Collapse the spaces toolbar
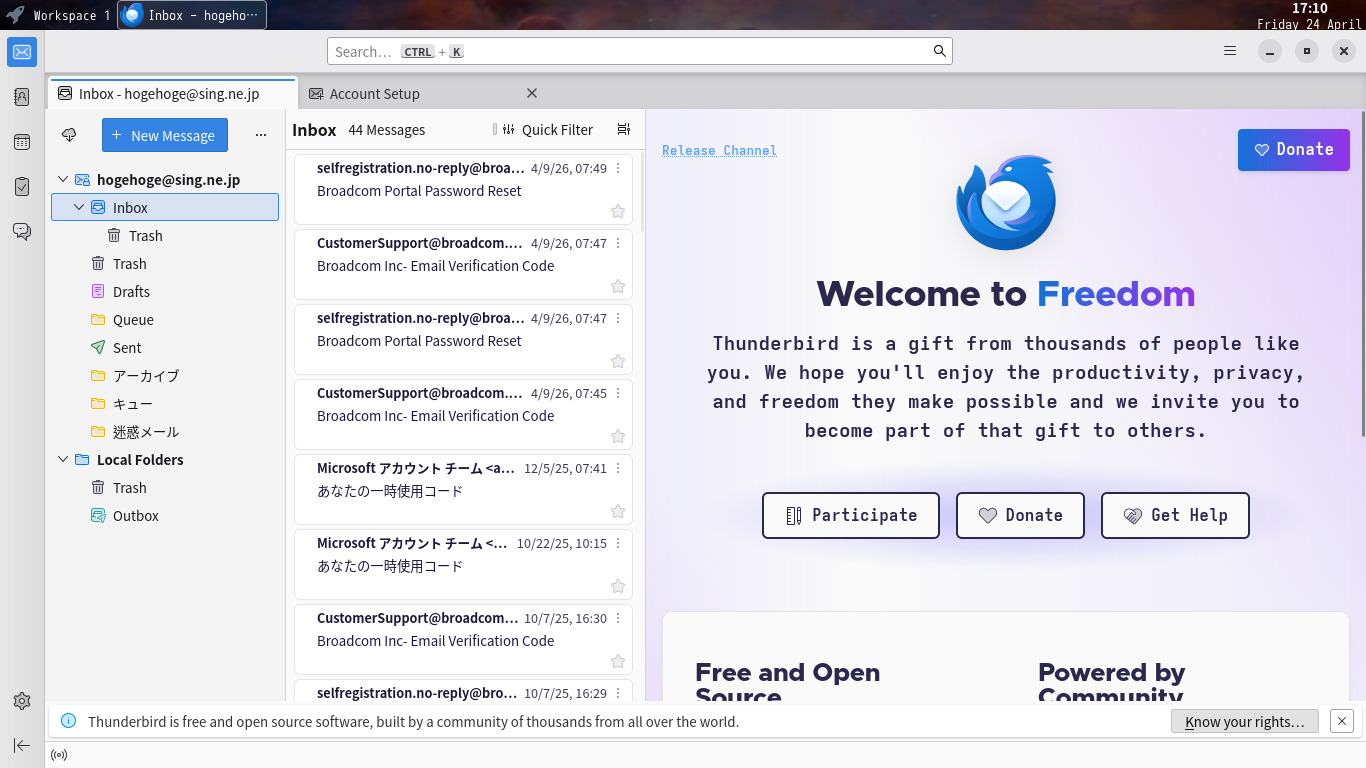 [x=22, y=745]
